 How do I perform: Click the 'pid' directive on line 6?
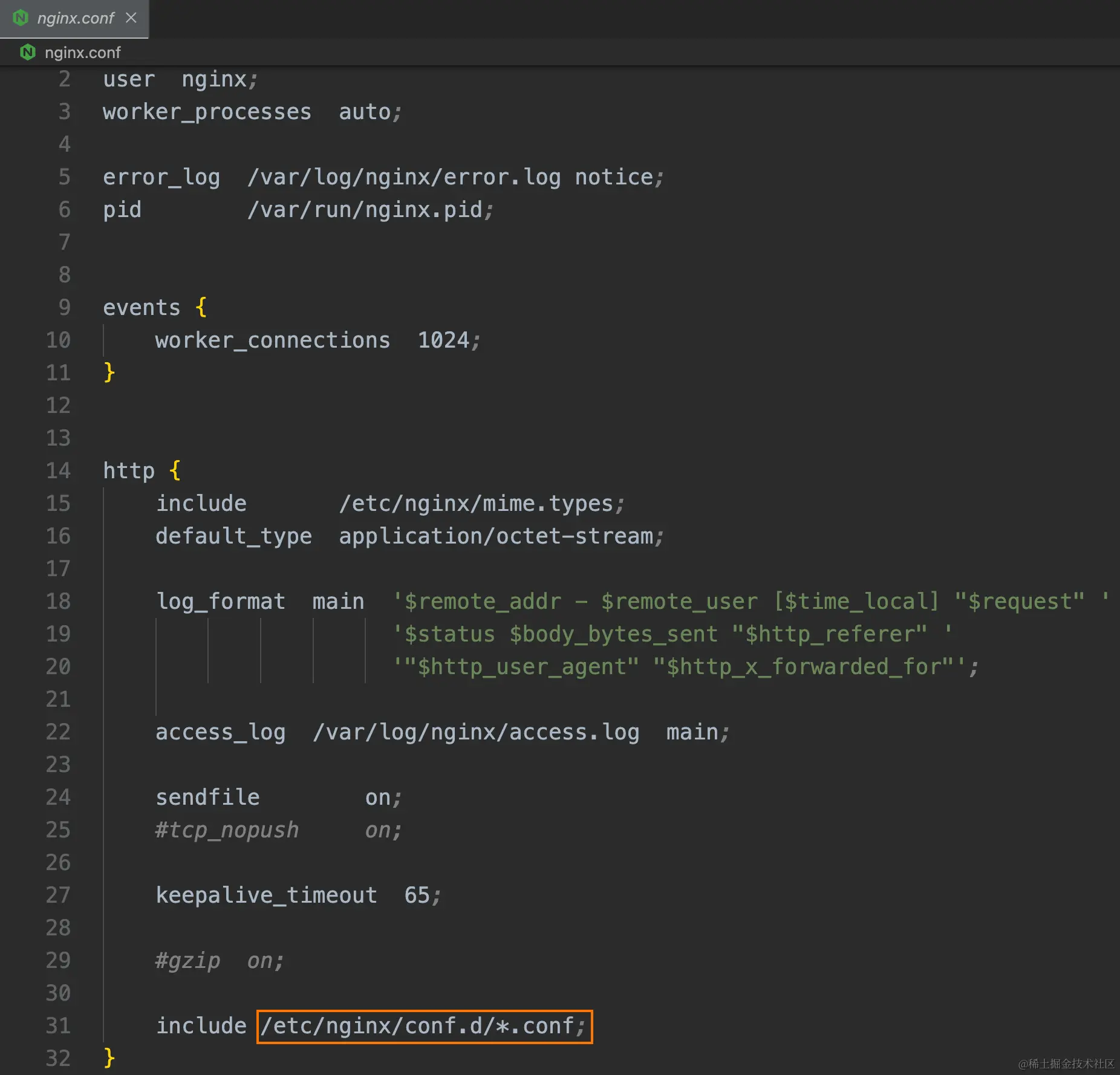(122, 210)
